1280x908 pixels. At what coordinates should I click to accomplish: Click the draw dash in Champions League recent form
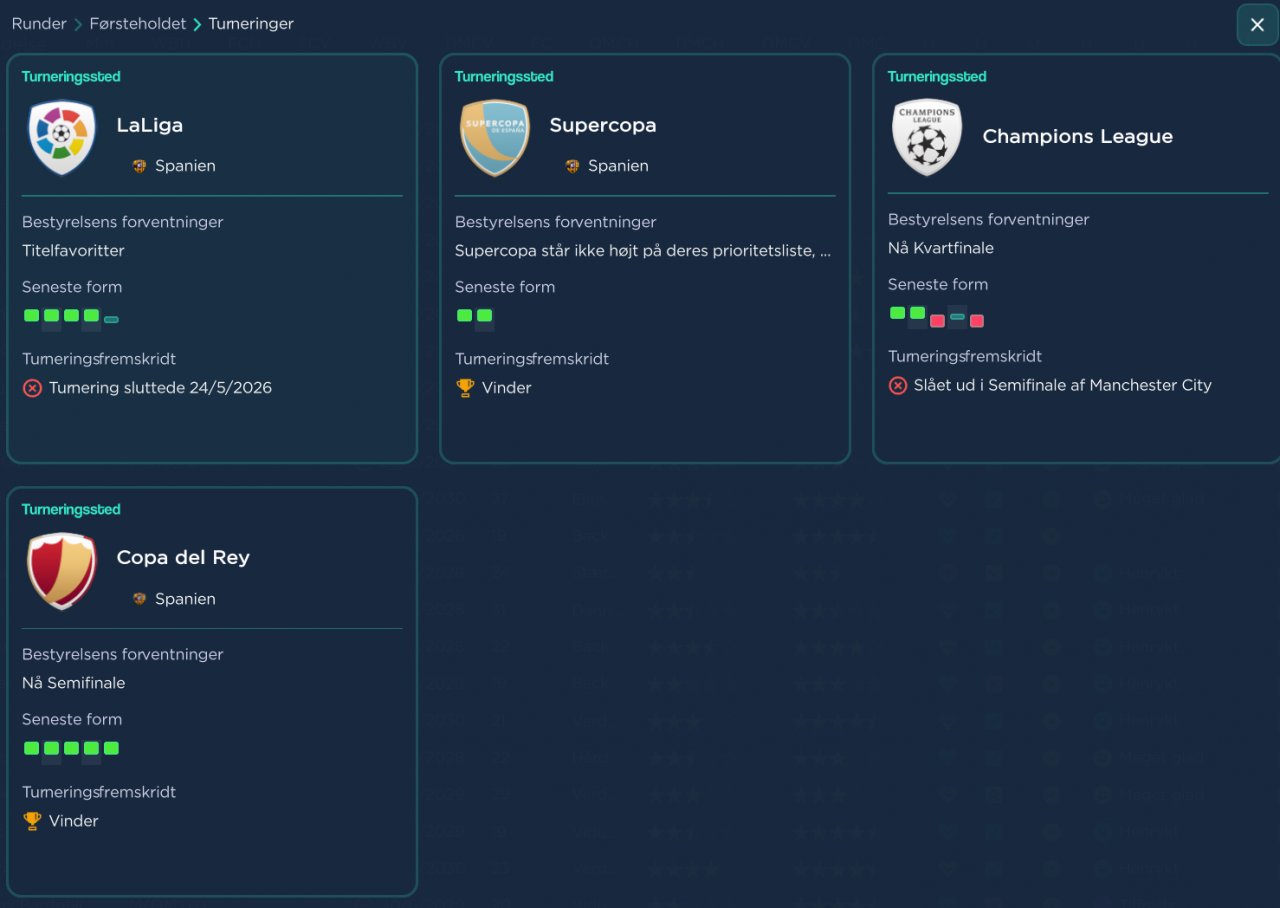[x=957, y=317]
